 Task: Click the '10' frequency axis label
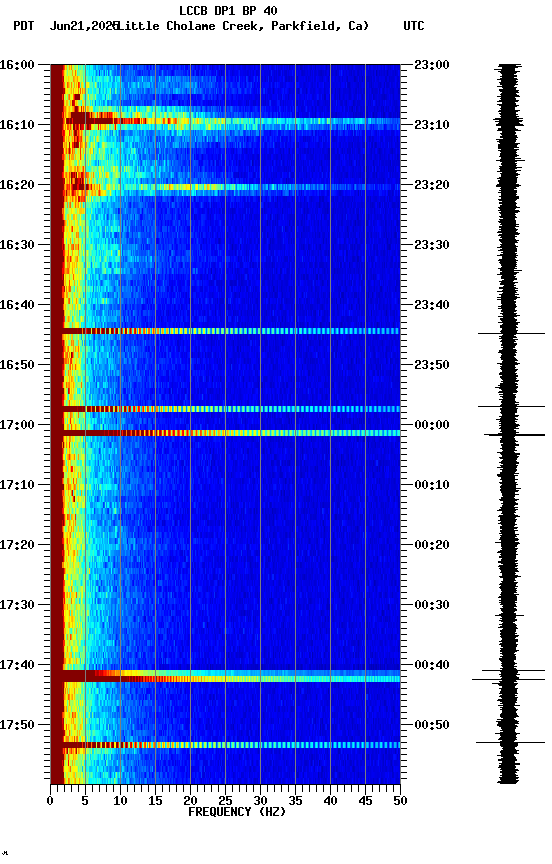120,801
